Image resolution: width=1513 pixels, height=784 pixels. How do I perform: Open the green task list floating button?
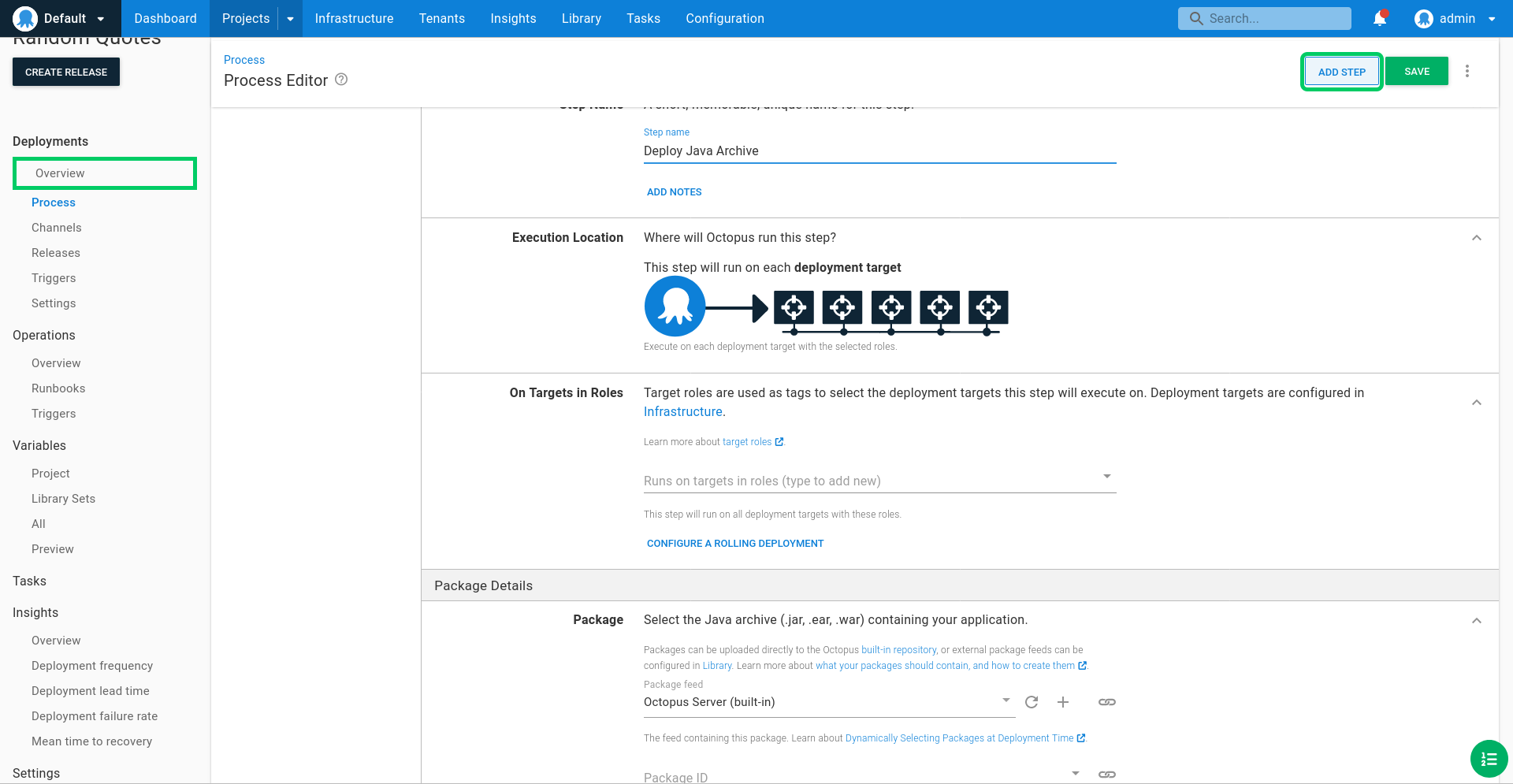pyautogui.click(x=1489, y=759)
